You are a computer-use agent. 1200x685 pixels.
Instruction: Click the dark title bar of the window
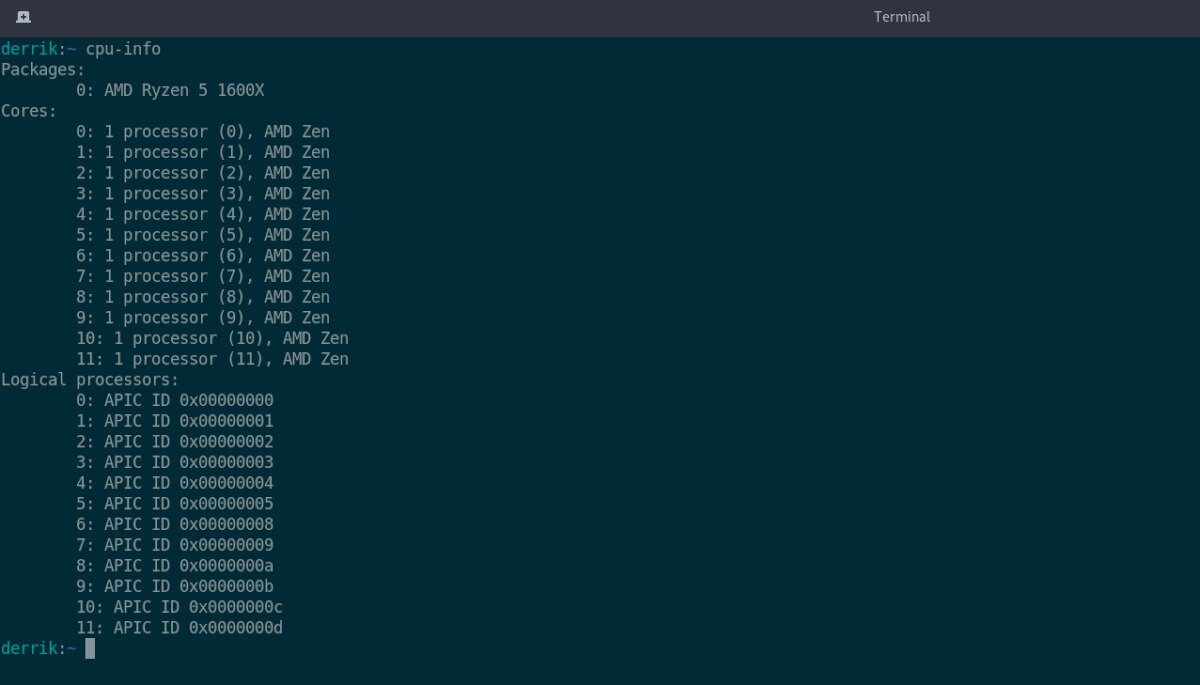coord(600,16)
